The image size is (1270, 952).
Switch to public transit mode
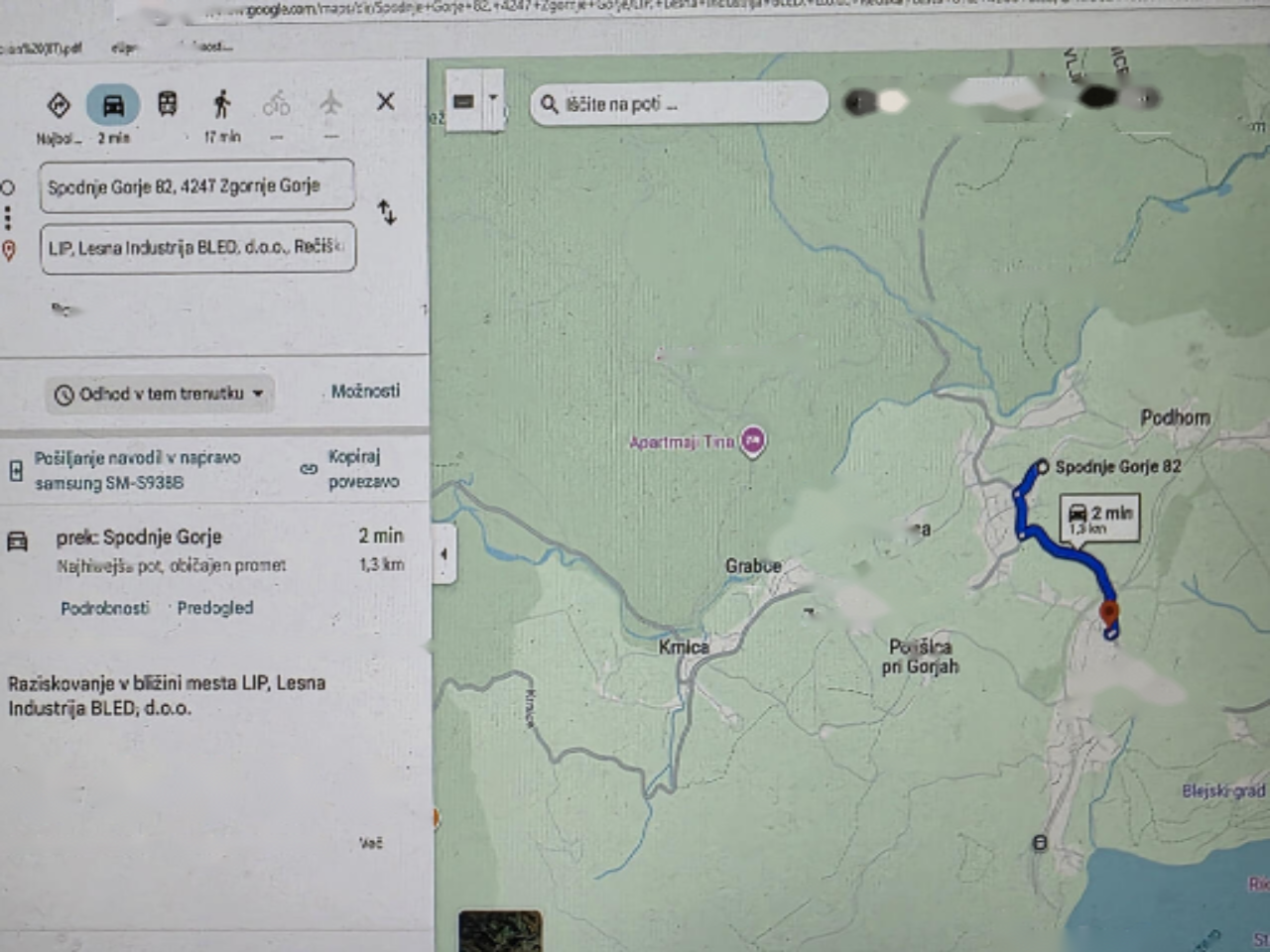168,104
